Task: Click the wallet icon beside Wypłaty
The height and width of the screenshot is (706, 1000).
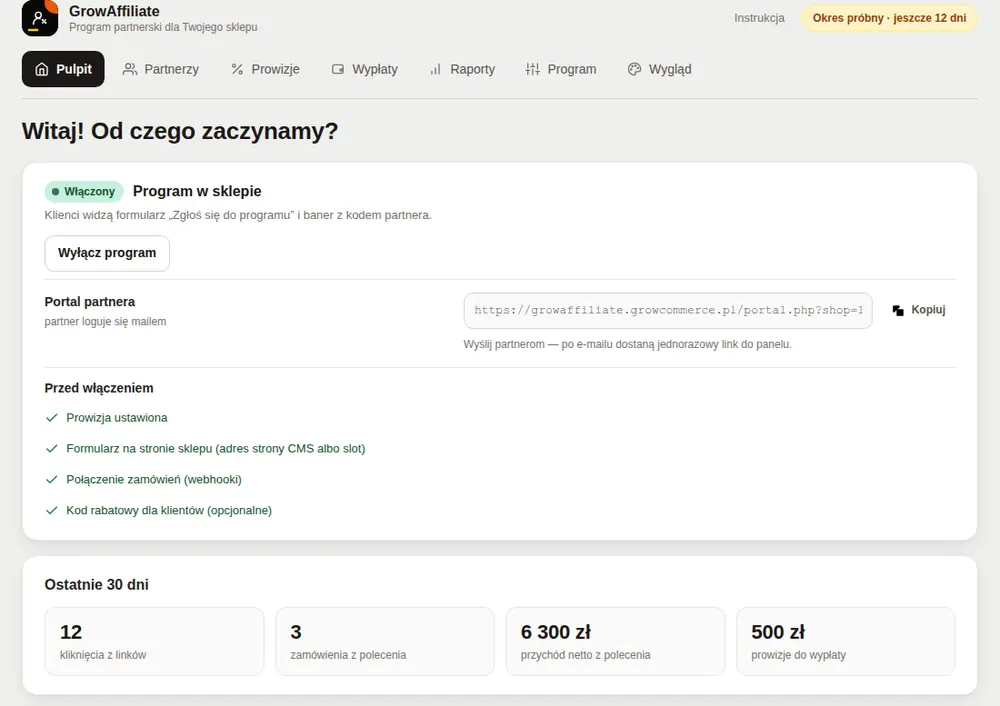Action: [x=337, y=69]
